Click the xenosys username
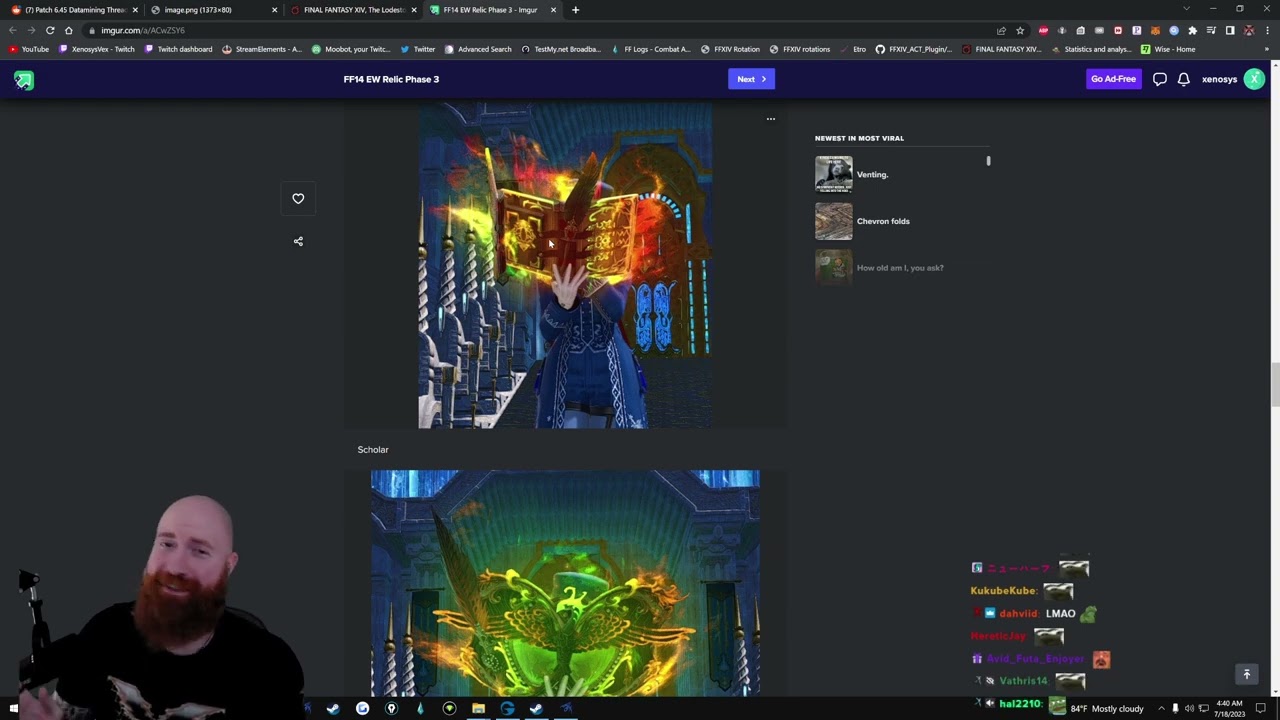The height and width of the screenshot is (720, 1280). coord(1219,80)
